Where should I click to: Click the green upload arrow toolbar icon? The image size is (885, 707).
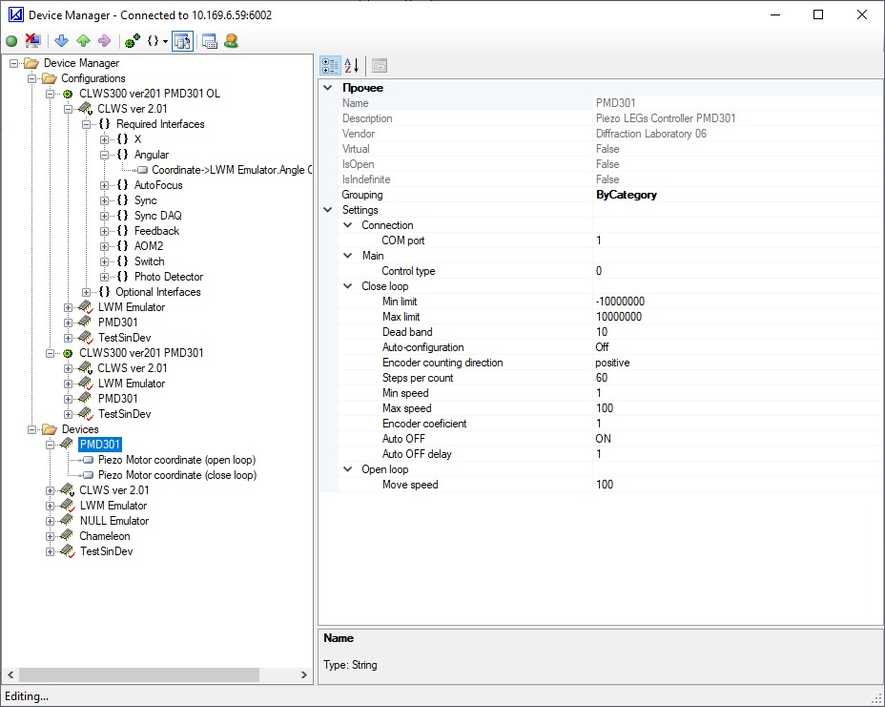[85, 41]
